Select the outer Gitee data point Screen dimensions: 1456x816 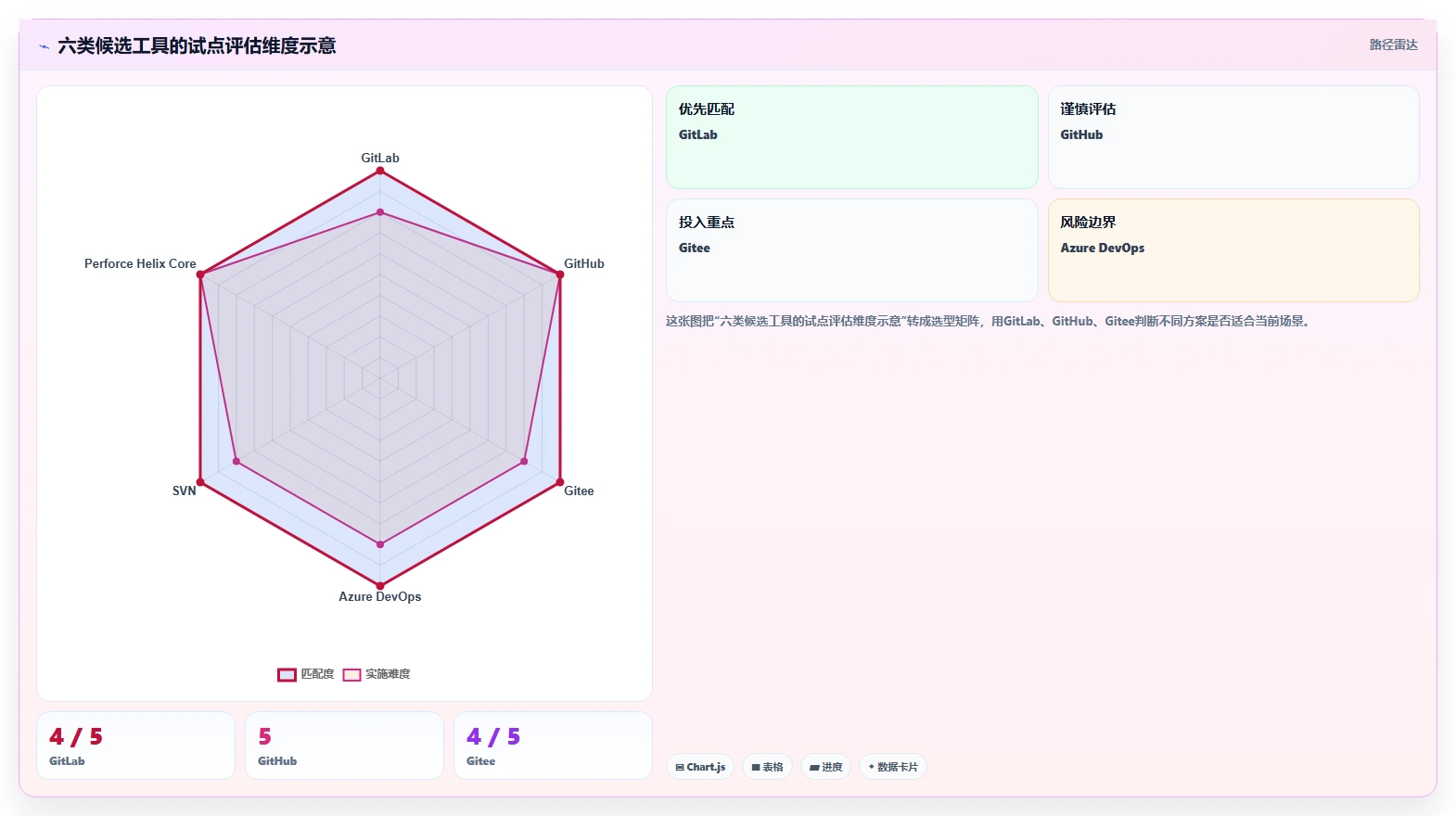[559, 482]
